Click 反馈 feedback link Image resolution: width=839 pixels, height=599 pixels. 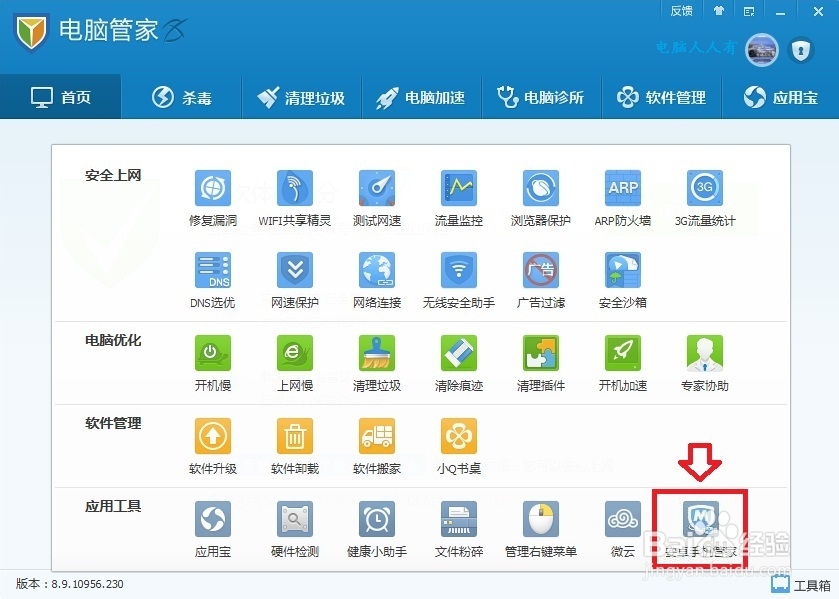coord(681,11)
